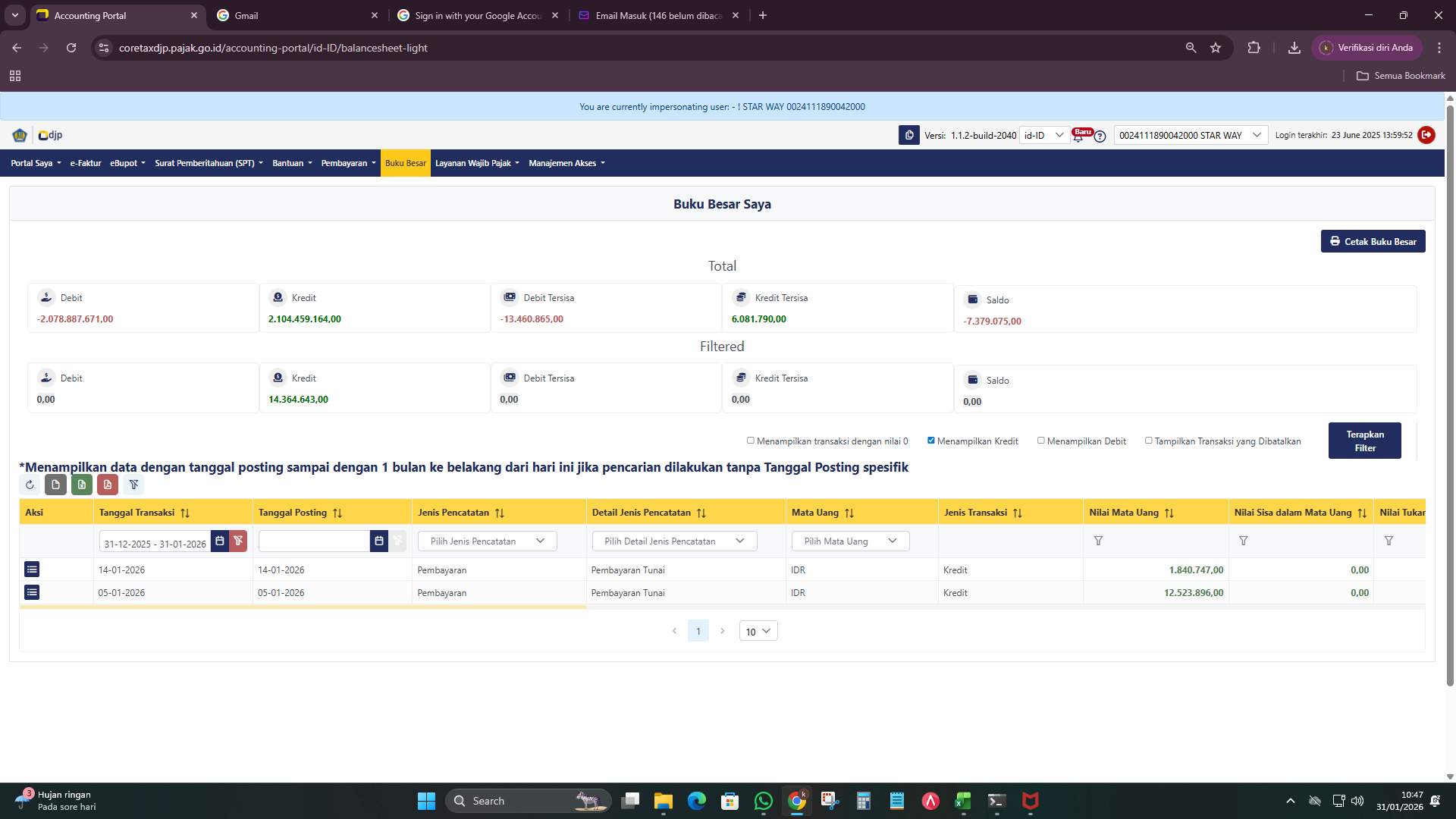Export the ledger as PDF
Image resolution: width=1456 pixels, height=819 pixels.
tap(108, 485)
